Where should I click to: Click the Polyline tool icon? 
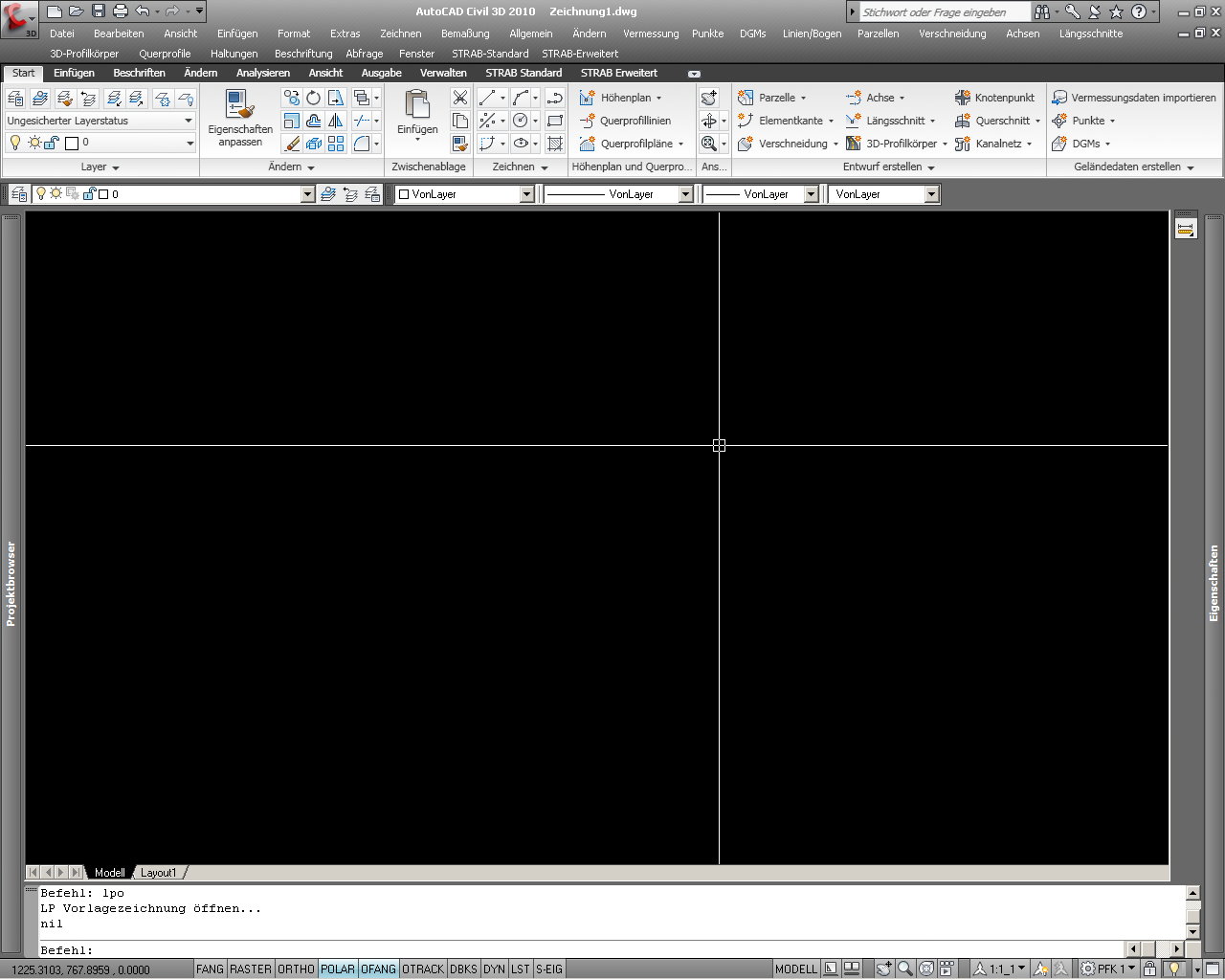point(555,98)
